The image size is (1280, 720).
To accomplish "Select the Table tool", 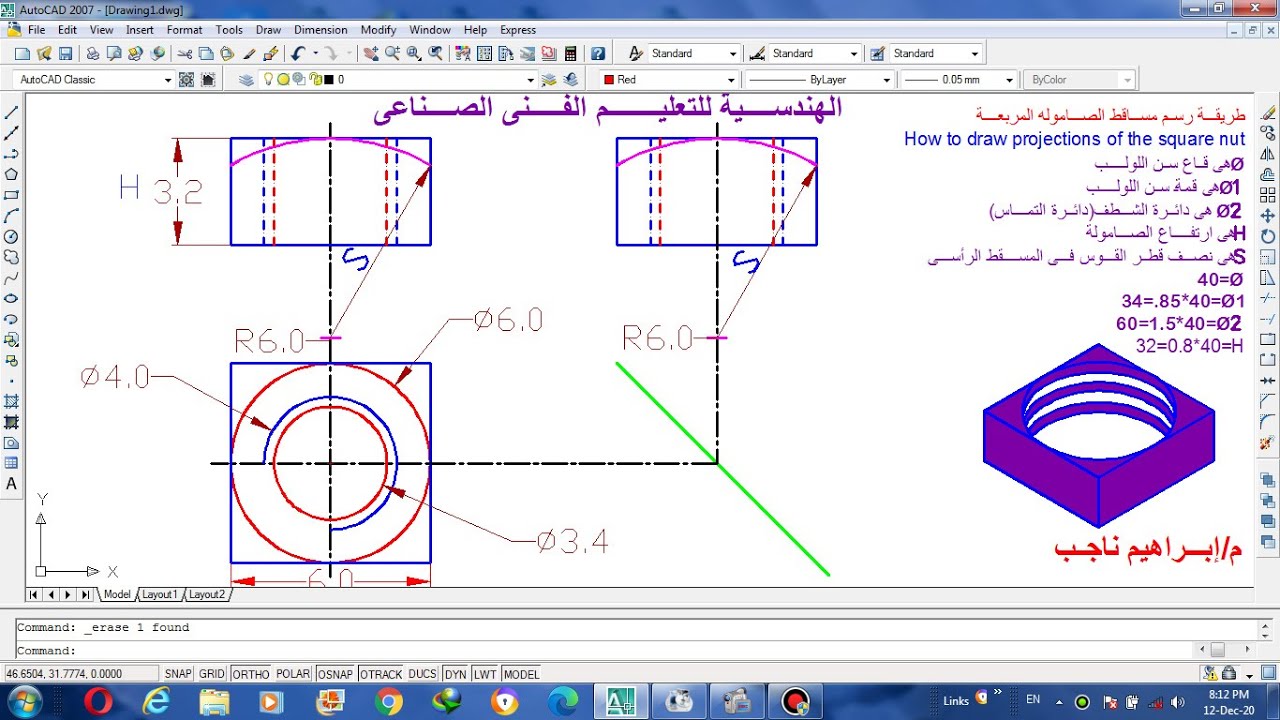I will point(12,463).
